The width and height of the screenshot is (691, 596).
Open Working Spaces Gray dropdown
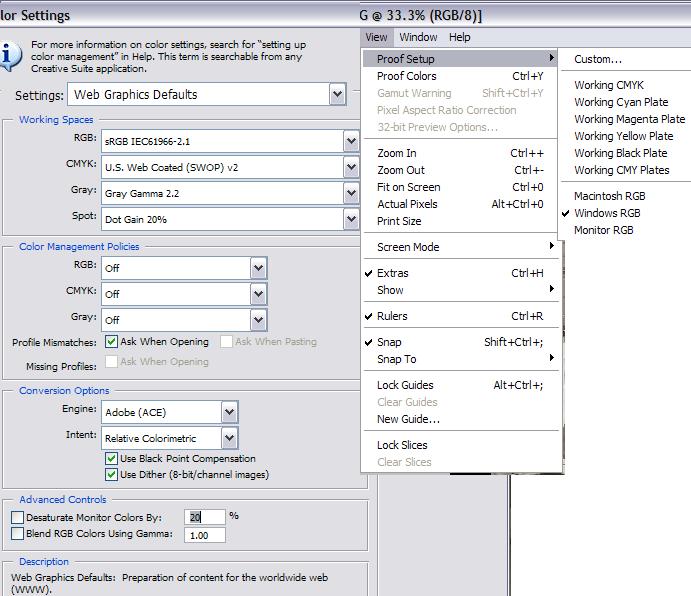[230, 193]
